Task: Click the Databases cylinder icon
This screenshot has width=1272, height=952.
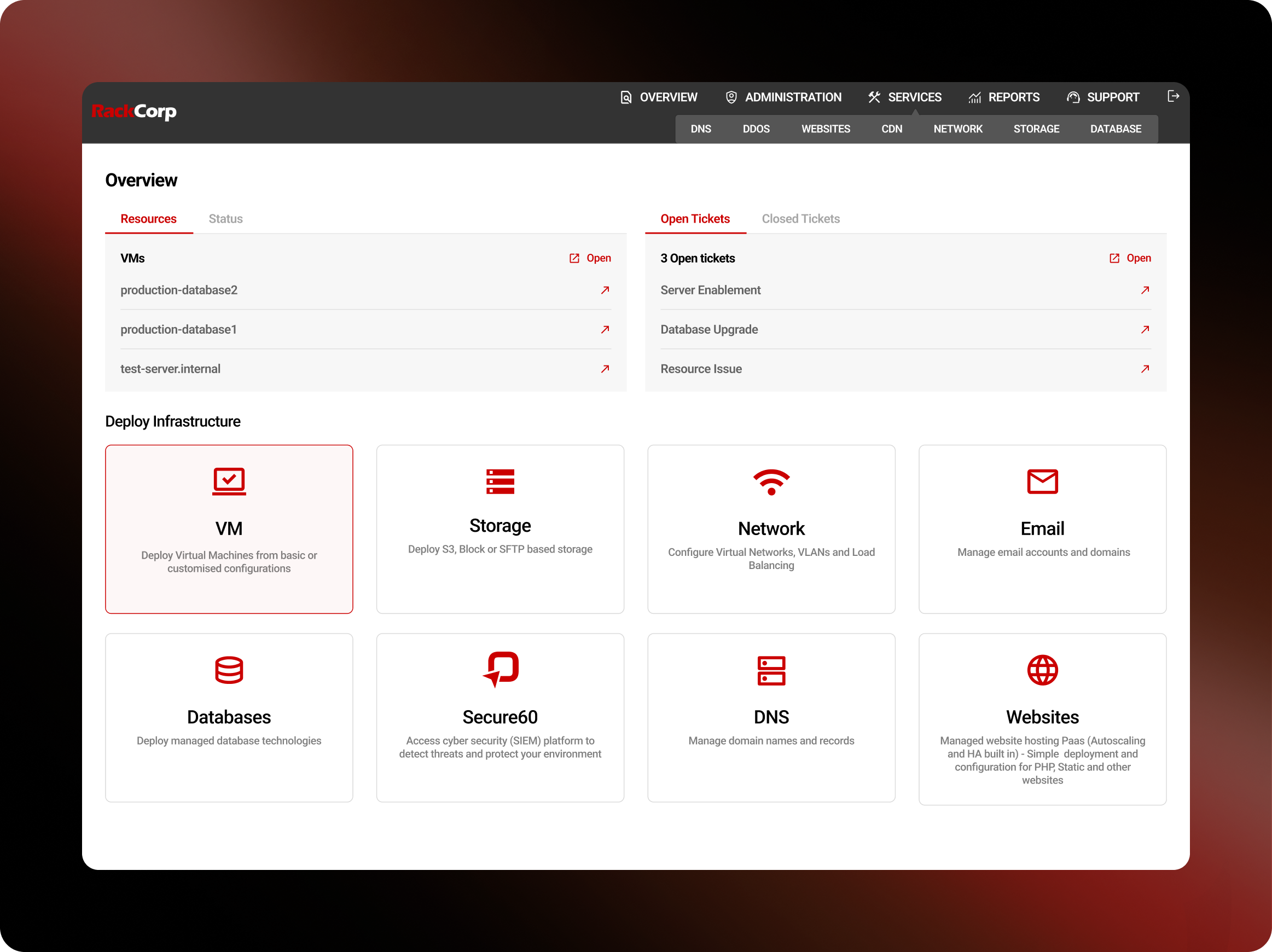Action: (229, 670)
